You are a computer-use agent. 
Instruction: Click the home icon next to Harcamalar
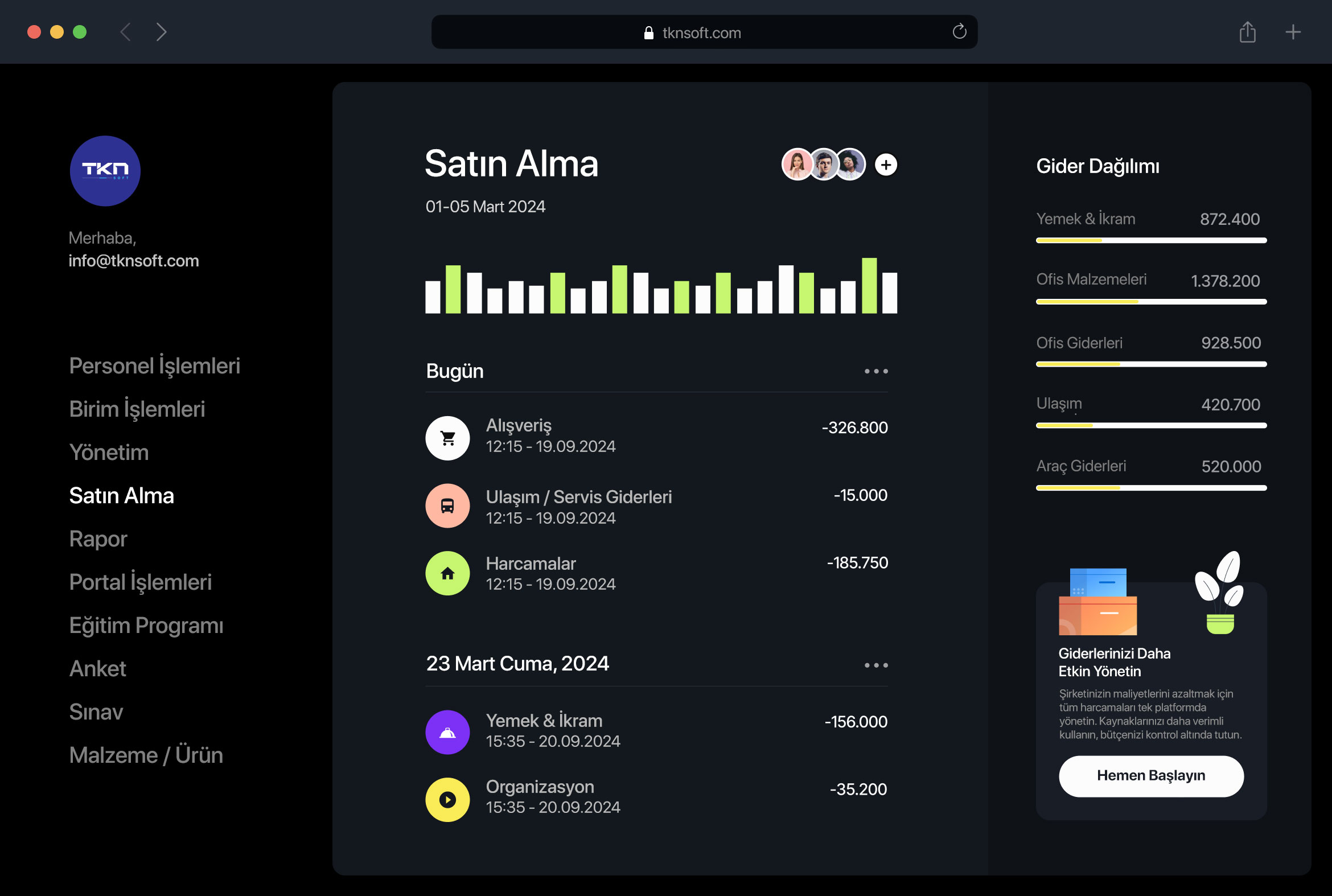[x=448, y=573]
